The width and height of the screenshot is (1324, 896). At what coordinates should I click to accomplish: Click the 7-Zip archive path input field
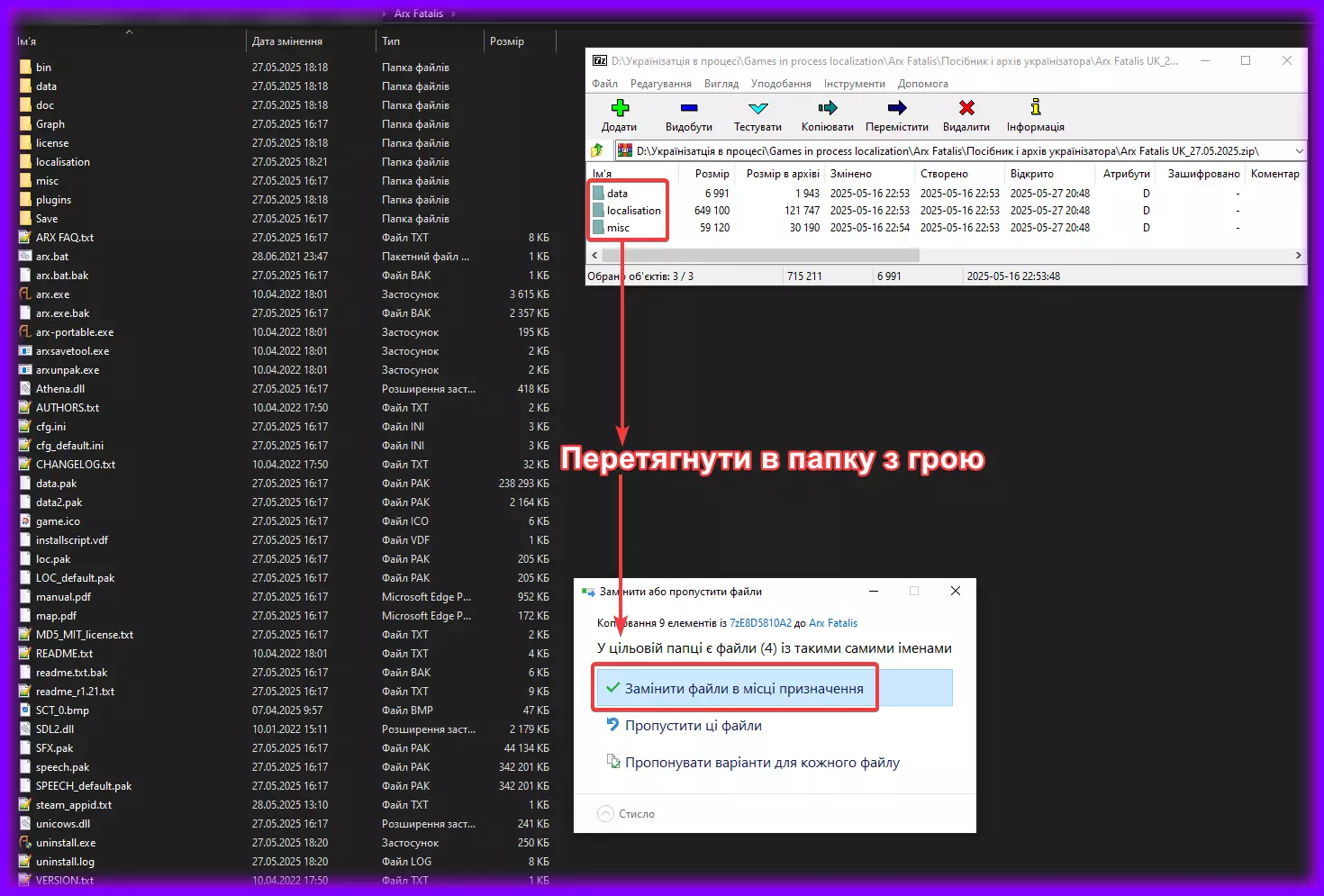(953, 151)
